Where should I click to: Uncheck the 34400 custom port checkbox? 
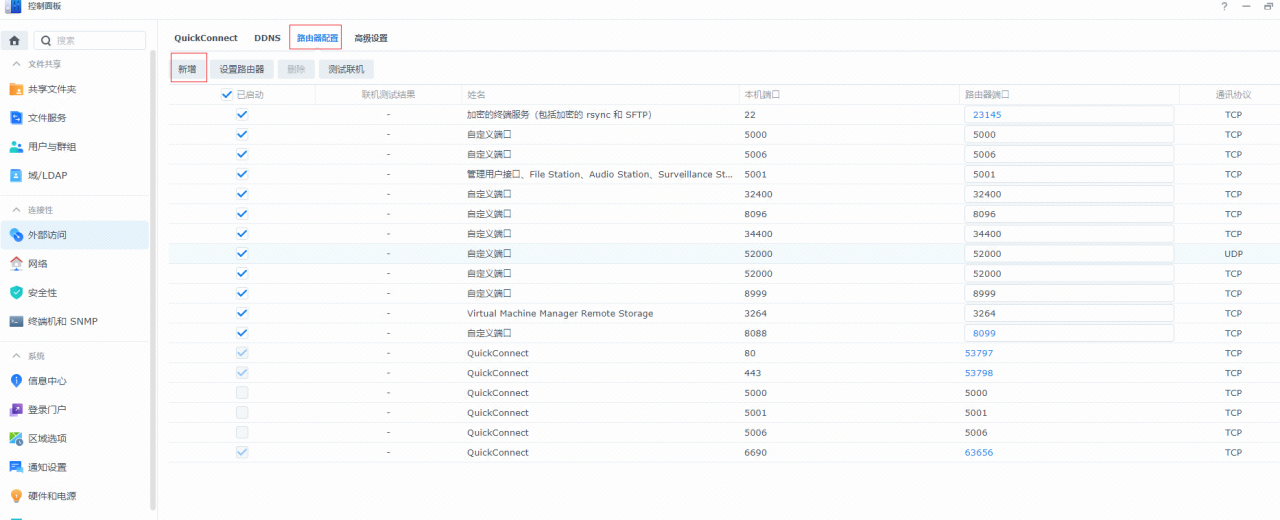click(x=242, y=234)
